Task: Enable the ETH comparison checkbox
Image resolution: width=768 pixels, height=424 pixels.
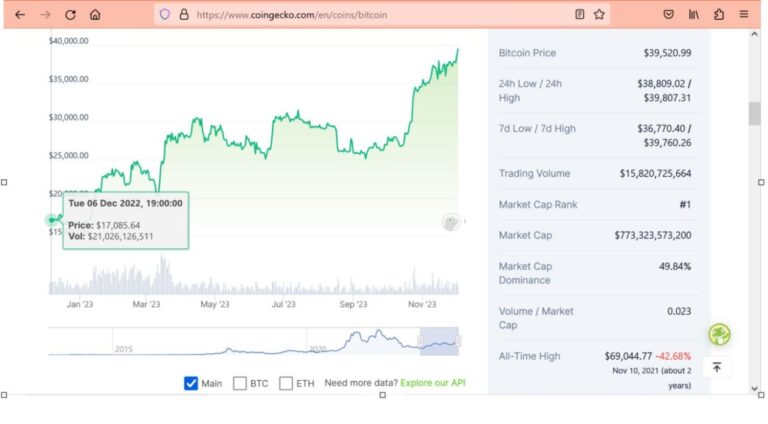Action: [286, 383]
